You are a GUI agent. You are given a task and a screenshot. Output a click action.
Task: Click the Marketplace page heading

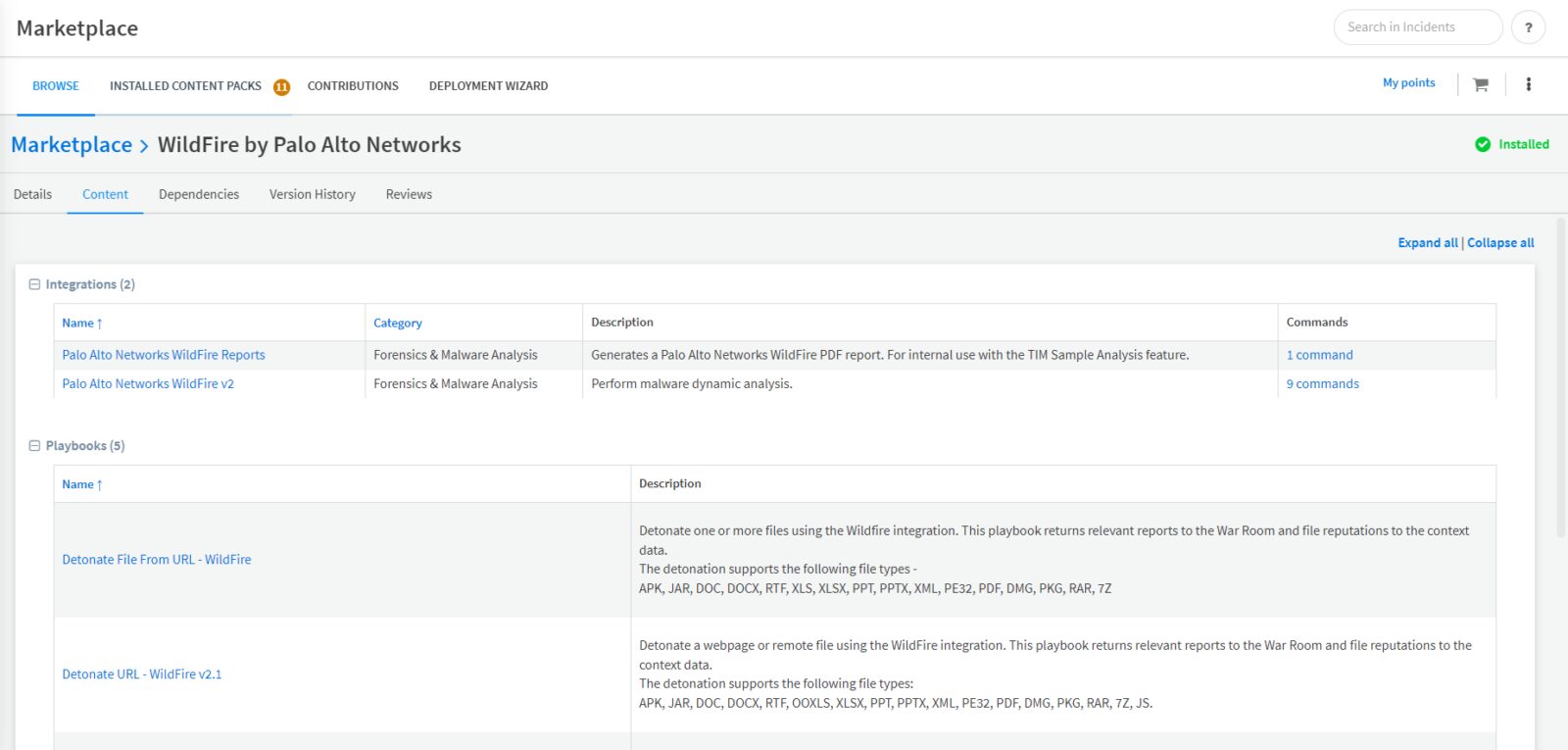(x=77, y=28)
